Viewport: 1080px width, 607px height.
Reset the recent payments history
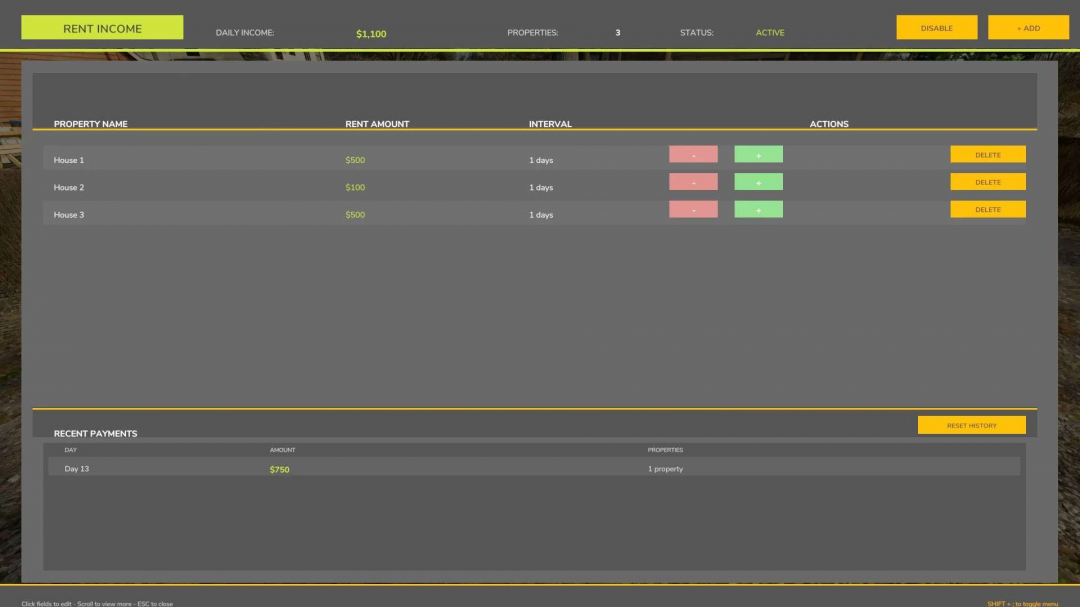click(x=972, y=424)
